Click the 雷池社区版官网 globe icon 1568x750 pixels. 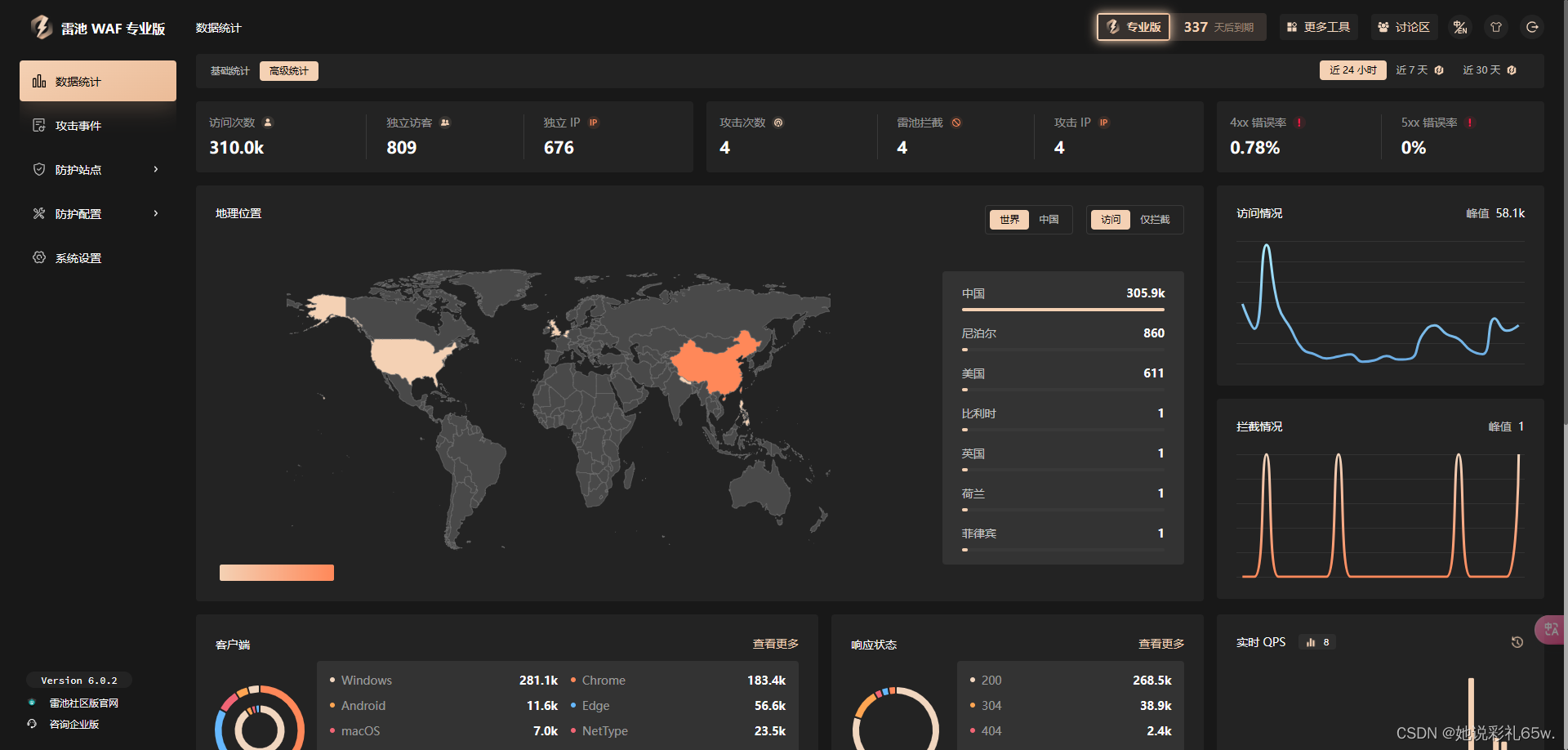point(32,703)
